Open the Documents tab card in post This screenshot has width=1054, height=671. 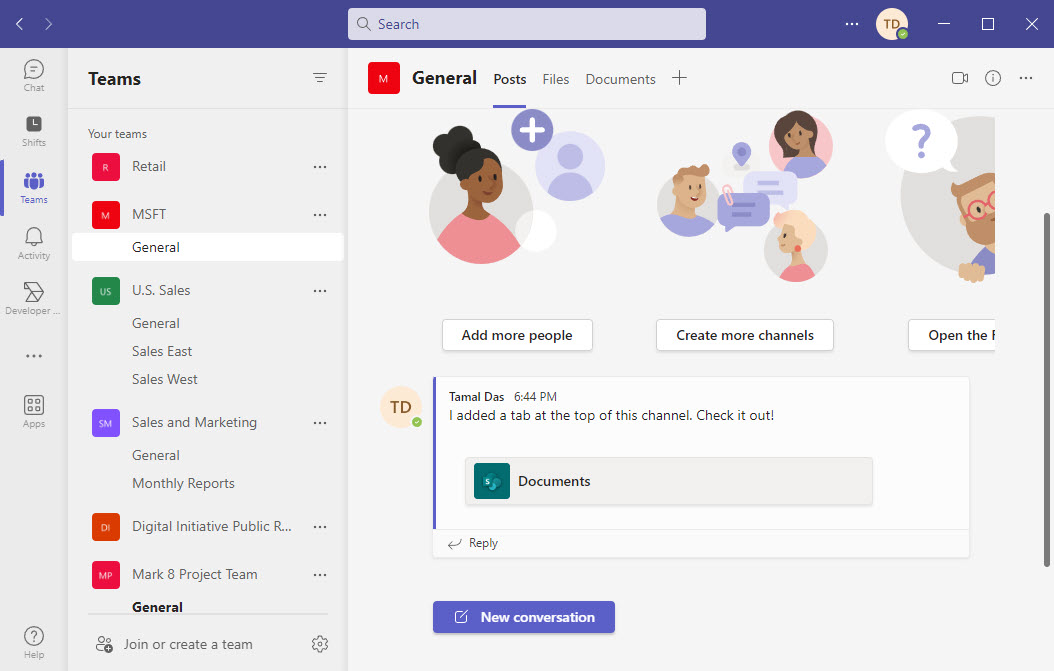coord(669,481)
